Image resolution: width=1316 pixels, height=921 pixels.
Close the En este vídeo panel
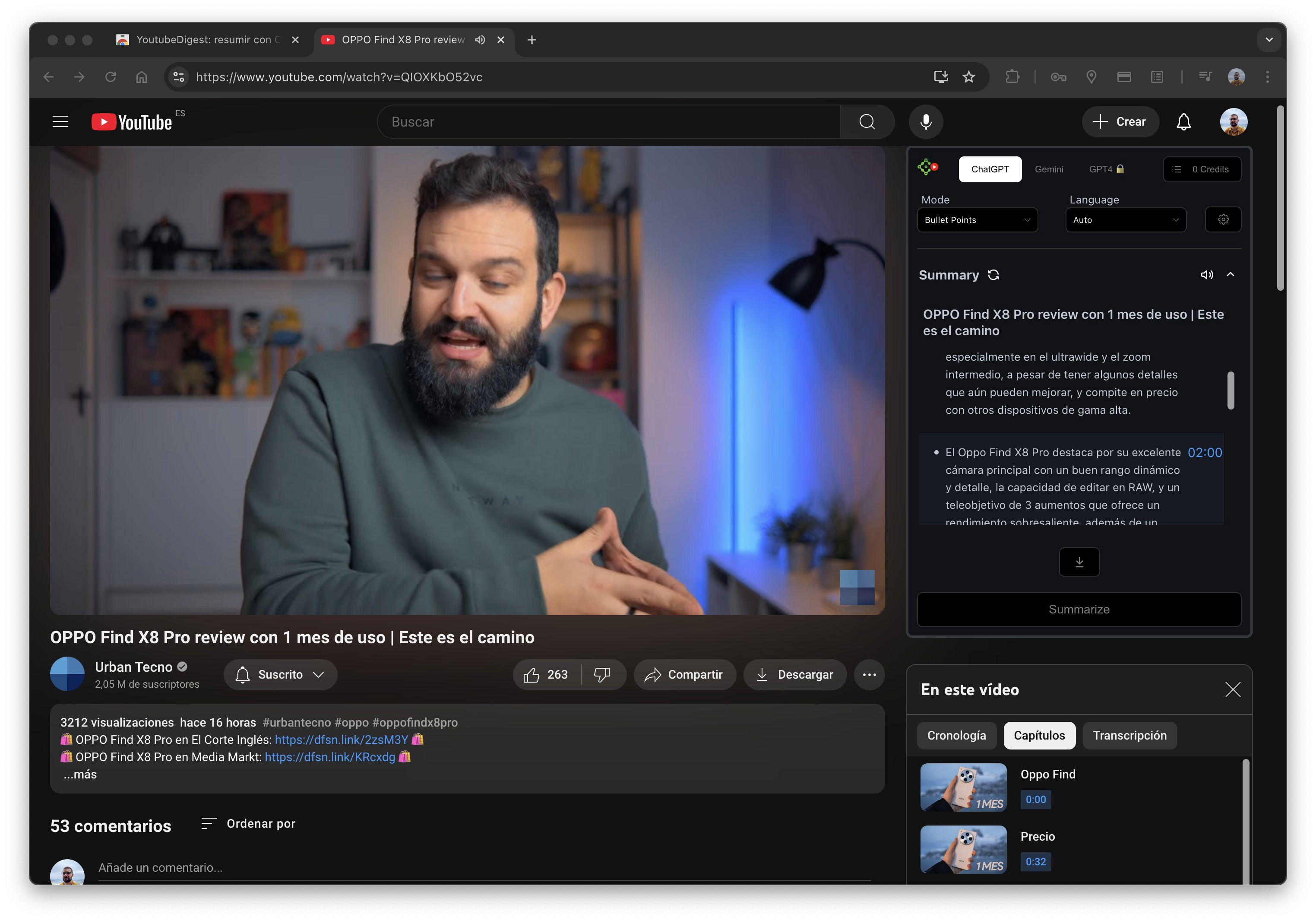click(1232, 689)
